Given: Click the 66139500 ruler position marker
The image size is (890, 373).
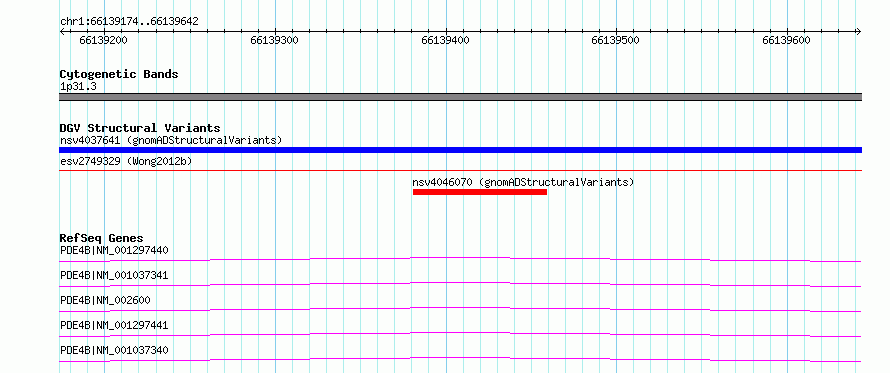Looking at the screenshot, I should point(615,40).
